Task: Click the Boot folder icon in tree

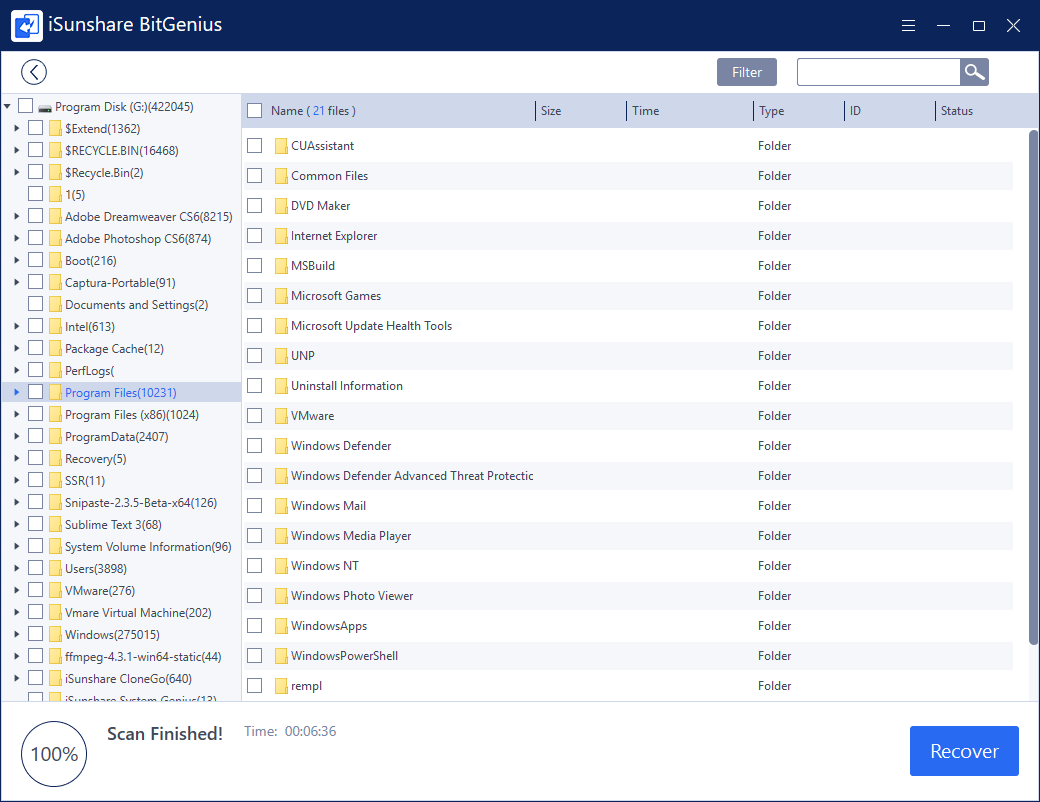Action: [x=56, y=260]
